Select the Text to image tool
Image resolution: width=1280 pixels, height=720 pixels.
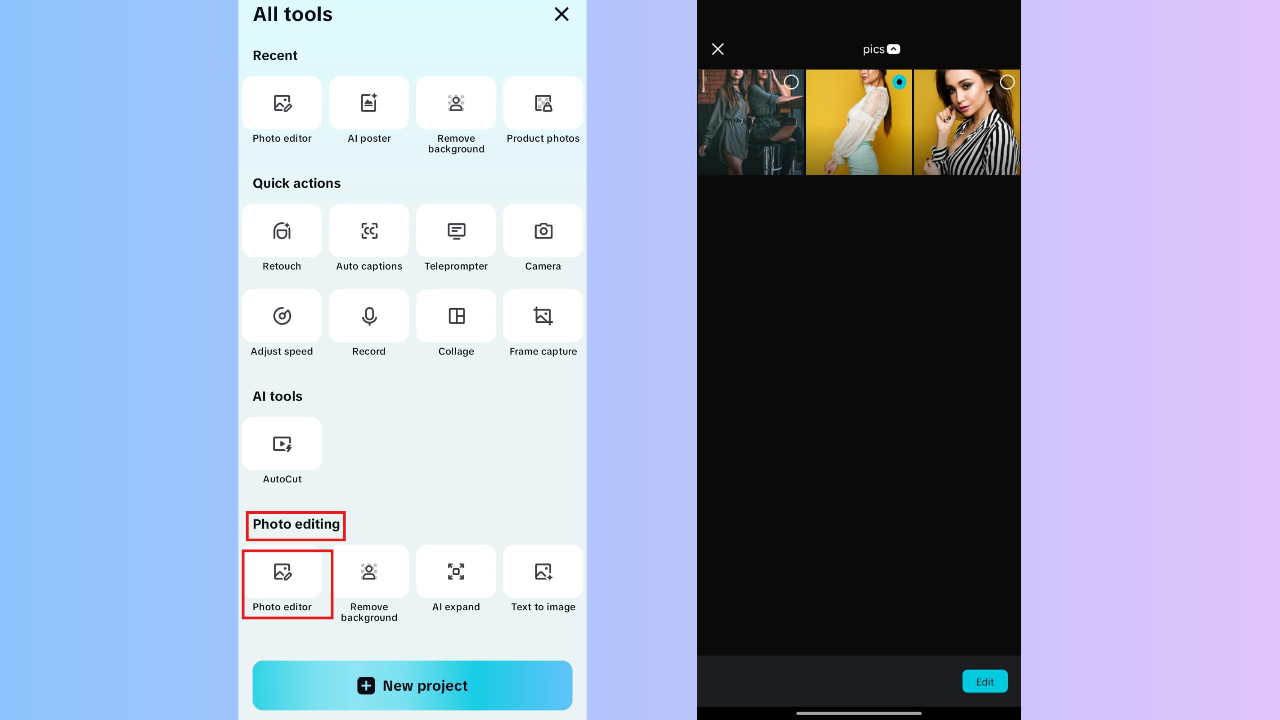[x=543, y=571]
